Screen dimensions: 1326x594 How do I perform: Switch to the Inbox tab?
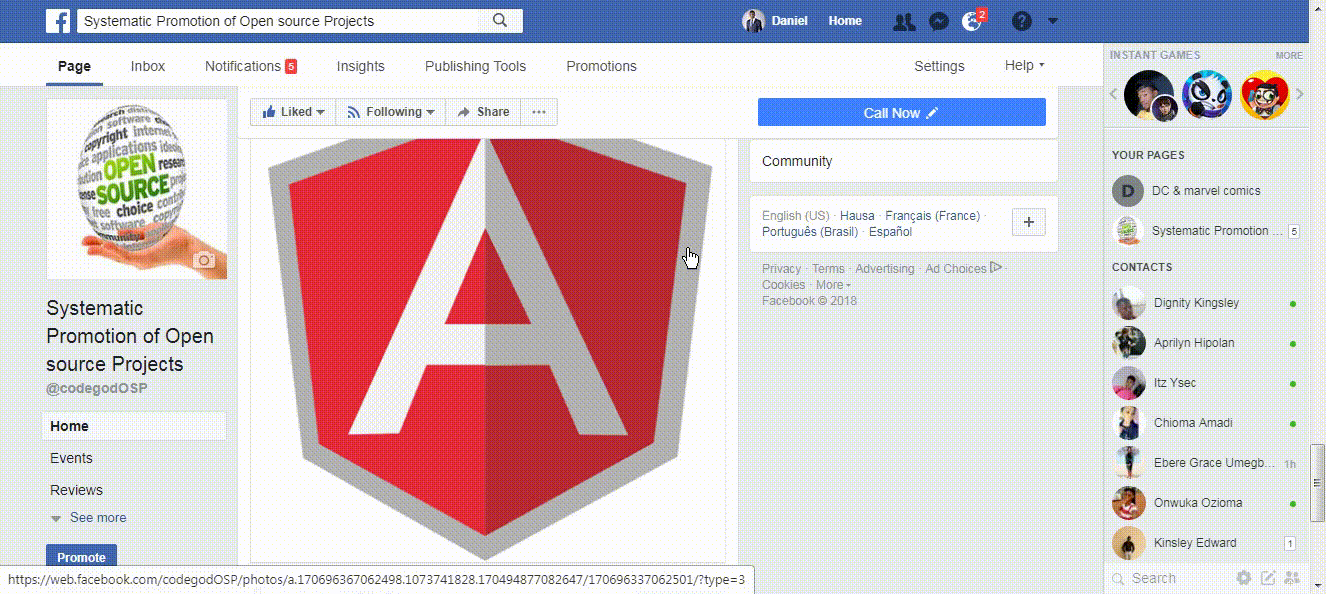pos(148,66)
